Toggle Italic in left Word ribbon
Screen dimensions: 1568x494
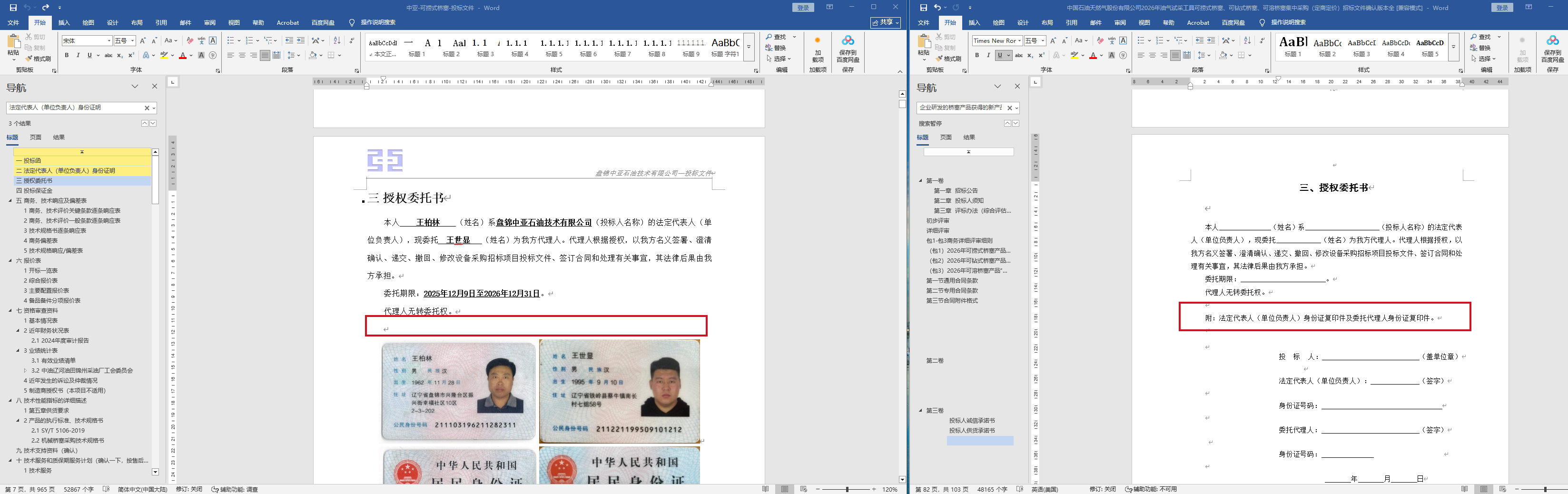click(78, 55)
